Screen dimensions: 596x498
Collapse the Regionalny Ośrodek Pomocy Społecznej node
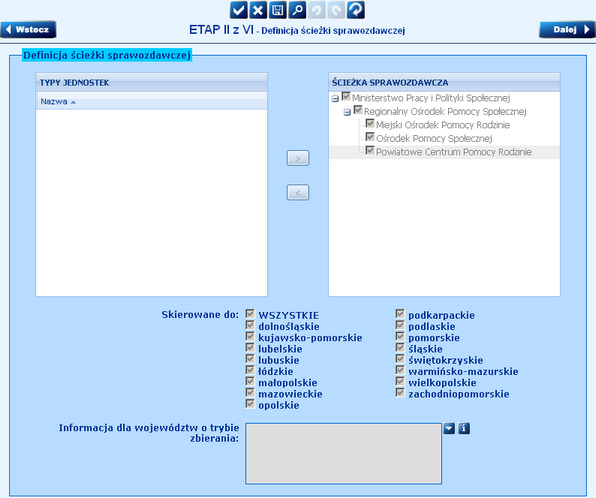(347, 112)
